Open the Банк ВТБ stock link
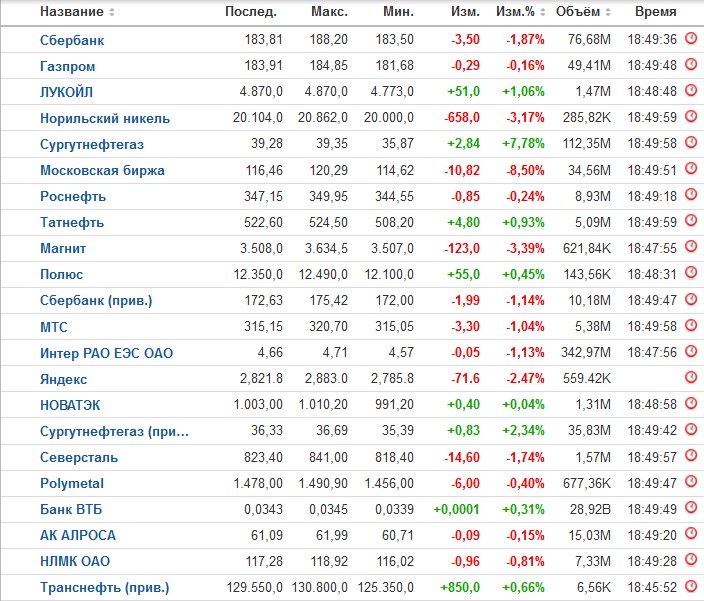This screenshot has width=704, height=601. (x=71, y=509)
